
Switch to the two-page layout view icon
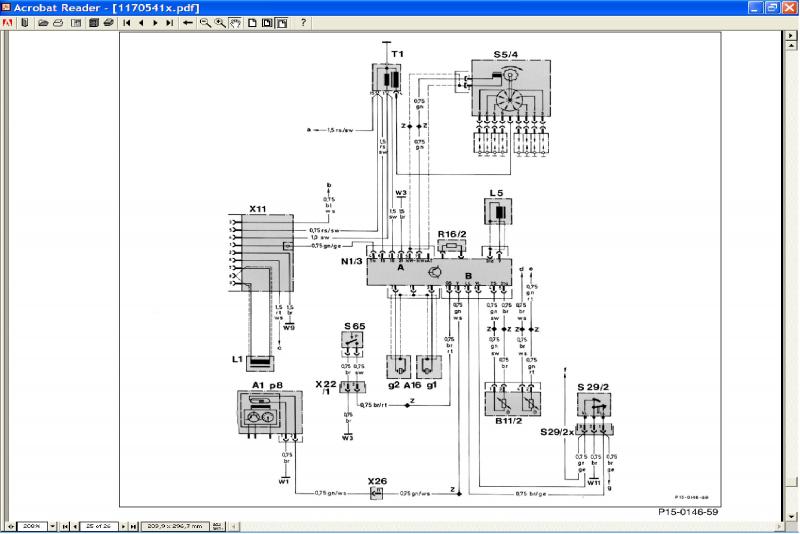click(x=267, y=23)
